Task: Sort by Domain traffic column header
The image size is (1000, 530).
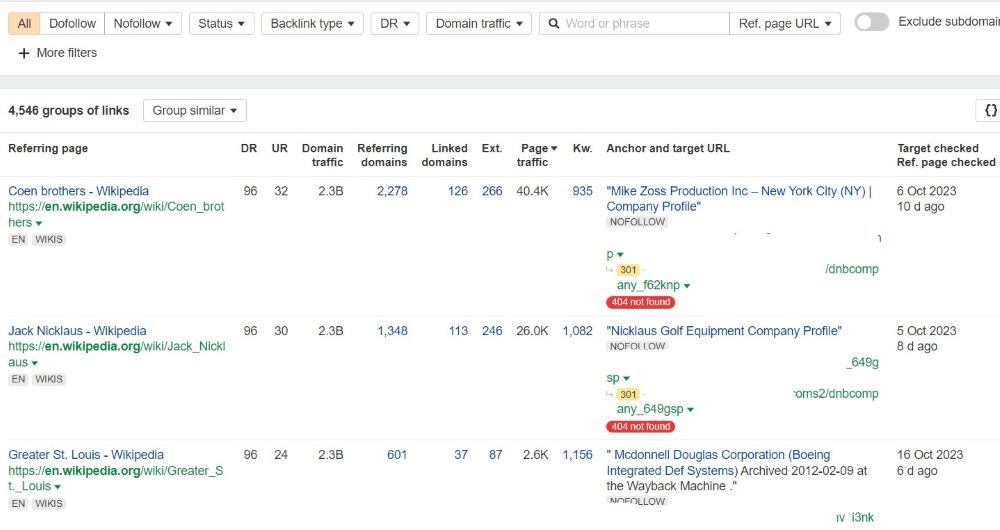Action: [322, 155]
